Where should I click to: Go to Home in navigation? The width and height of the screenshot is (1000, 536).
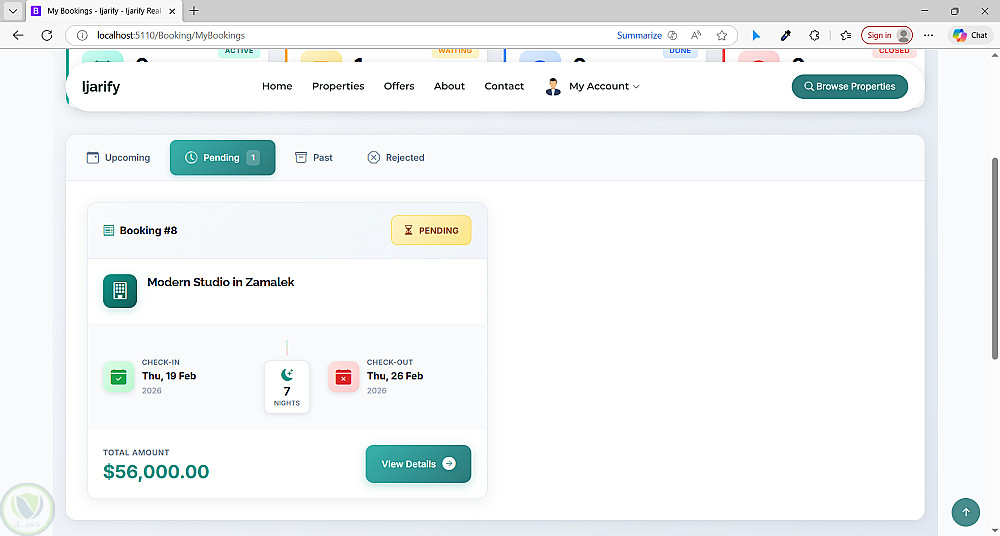277,86
